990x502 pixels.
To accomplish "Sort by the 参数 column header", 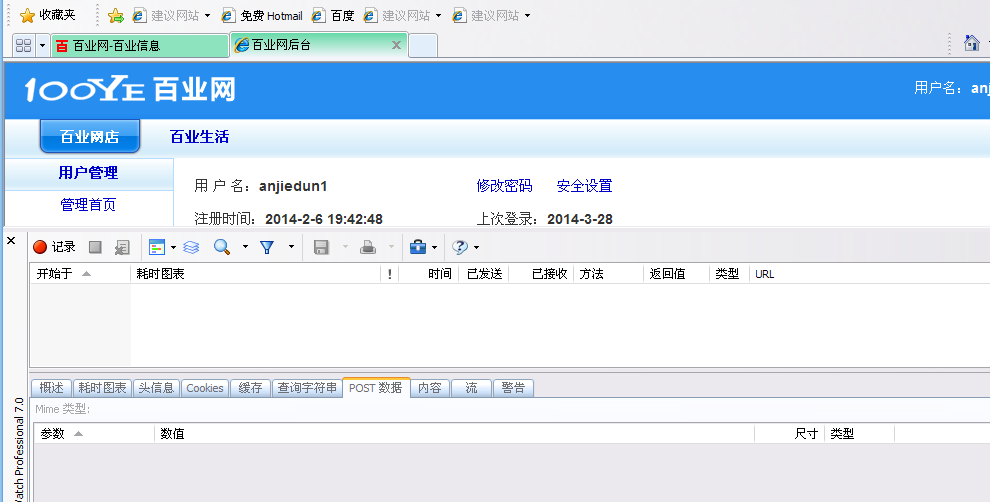I will pyautogui.click(x=93, y=434).
